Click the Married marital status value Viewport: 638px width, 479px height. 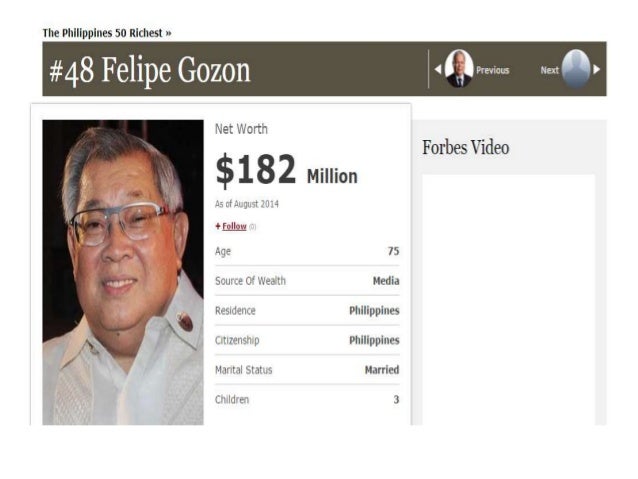(382, 370)
